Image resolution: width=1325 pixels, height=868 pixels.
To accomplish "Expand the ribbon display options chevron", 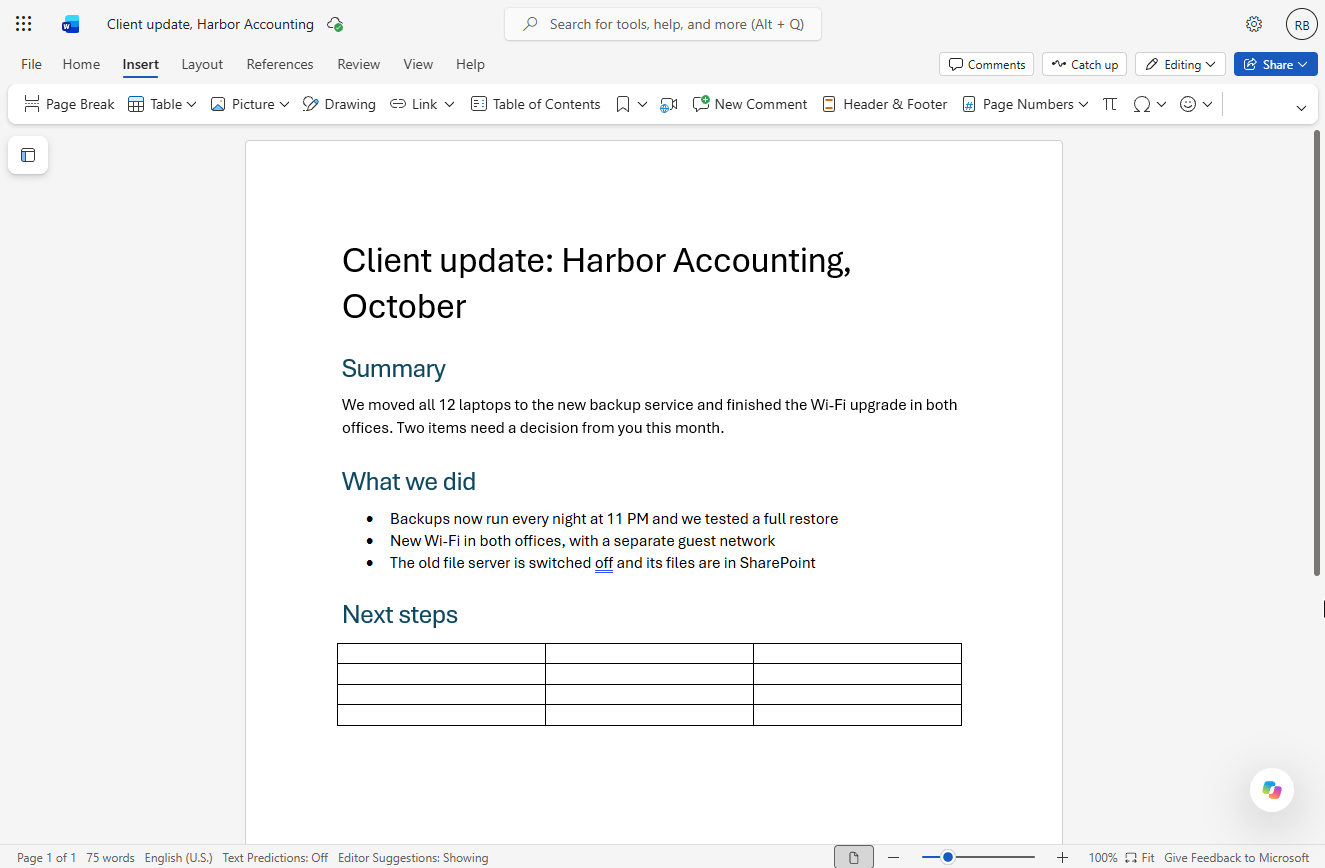I will 1301,108.
